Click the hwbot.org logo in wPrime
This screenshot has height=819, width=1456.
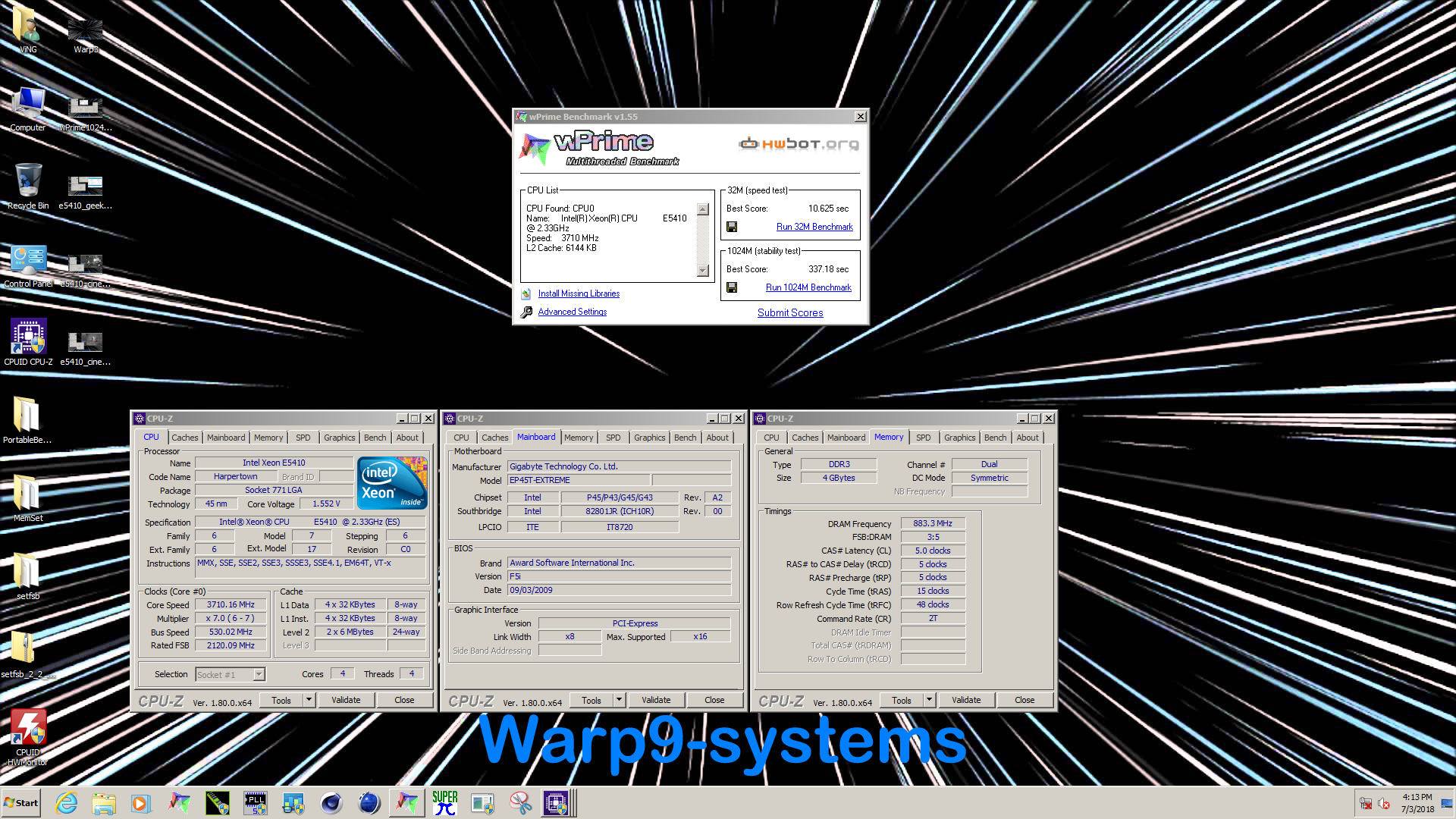tap(799, 143)
